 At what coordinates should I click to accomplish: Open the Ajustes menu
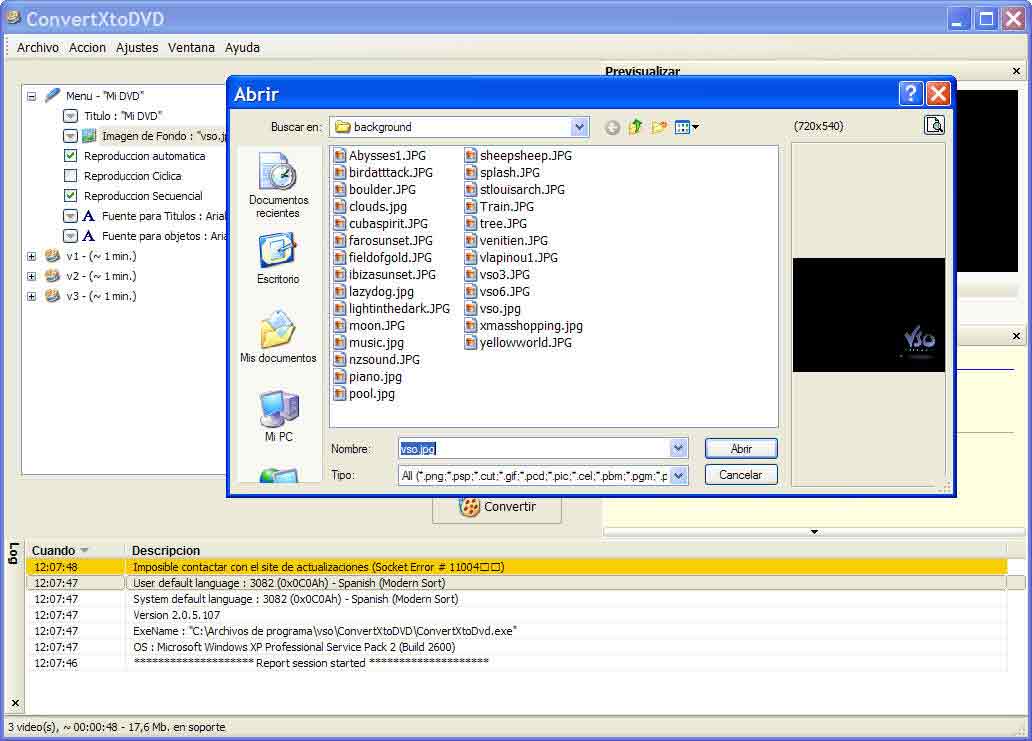(137, 47)
